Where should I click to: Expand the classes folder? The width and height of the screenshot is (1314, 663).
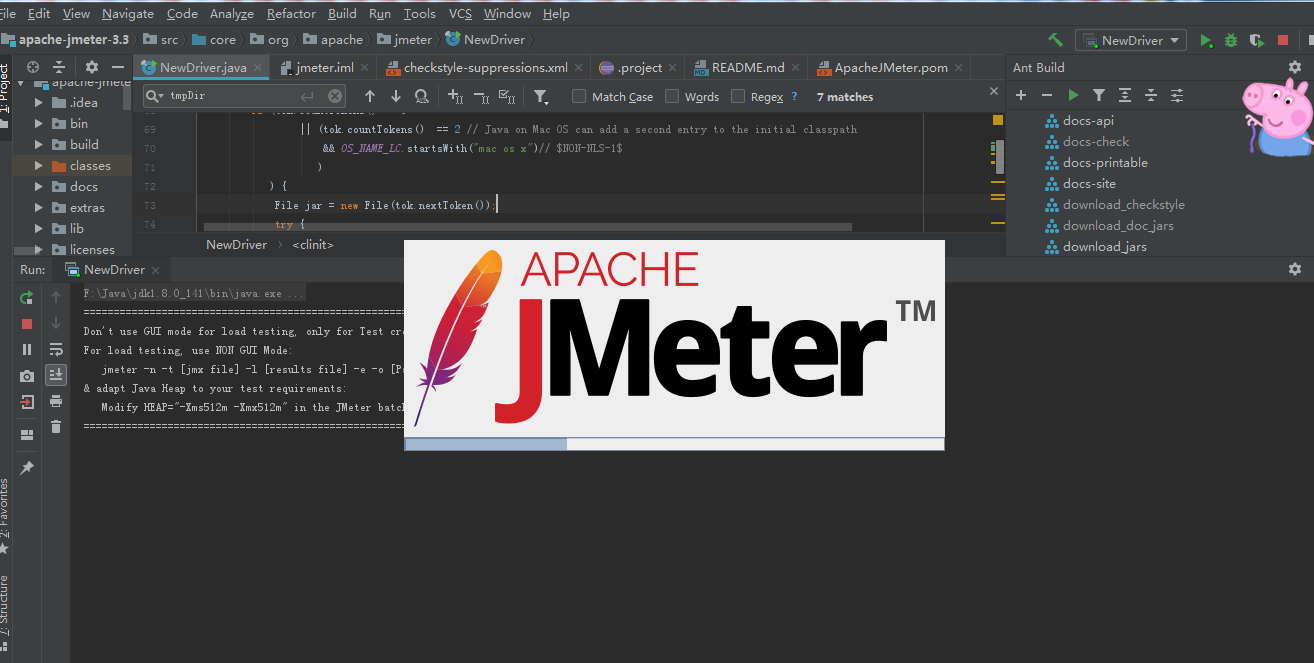39,165
